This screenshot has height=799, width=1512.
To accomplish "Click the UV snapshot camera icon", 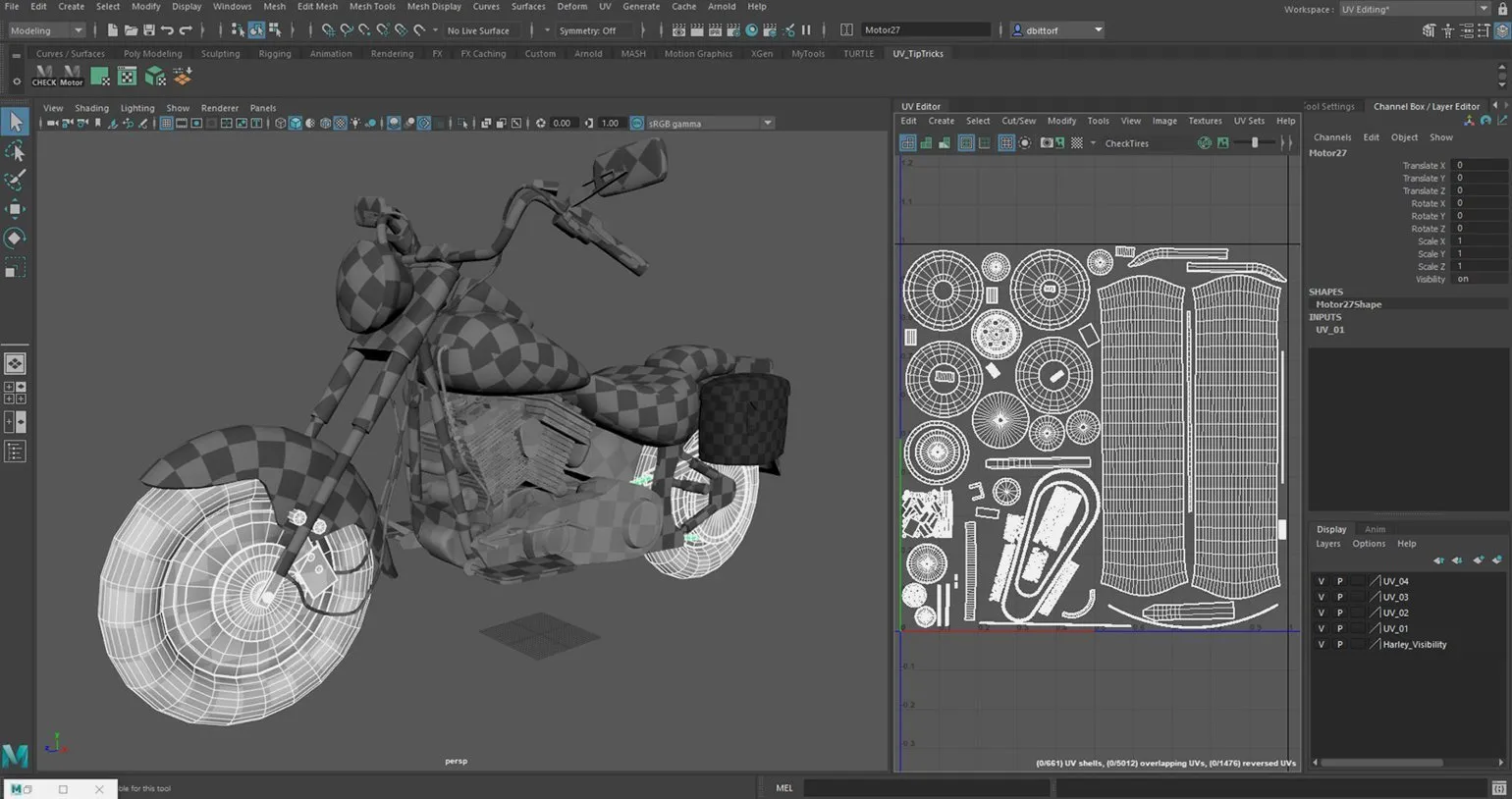I will tap(1047, 143).
